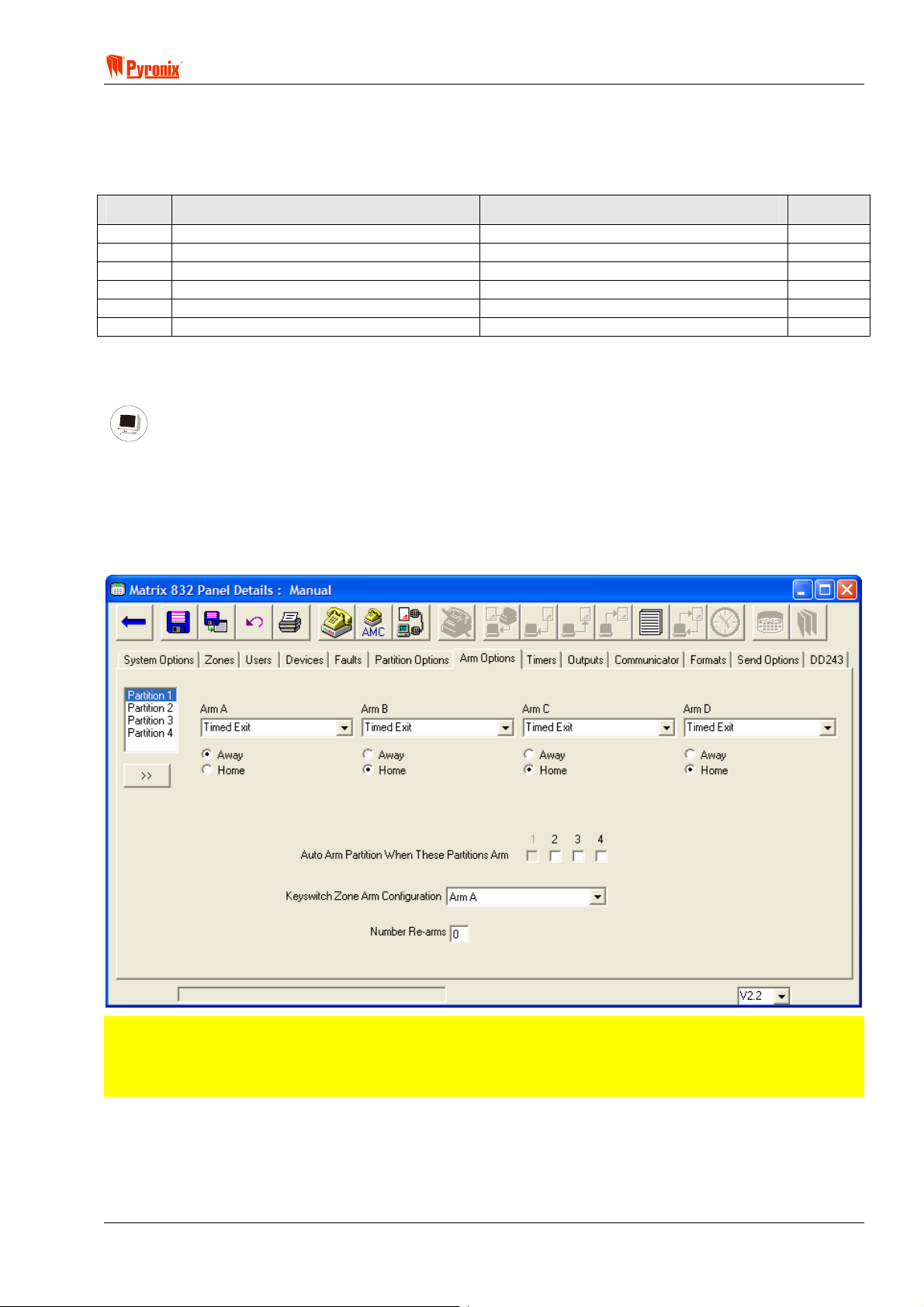Viewport: 924px width, 1307px height.
Task: Switch to the Zones tab
Action: pyautogui.click(x=220, y=660)
